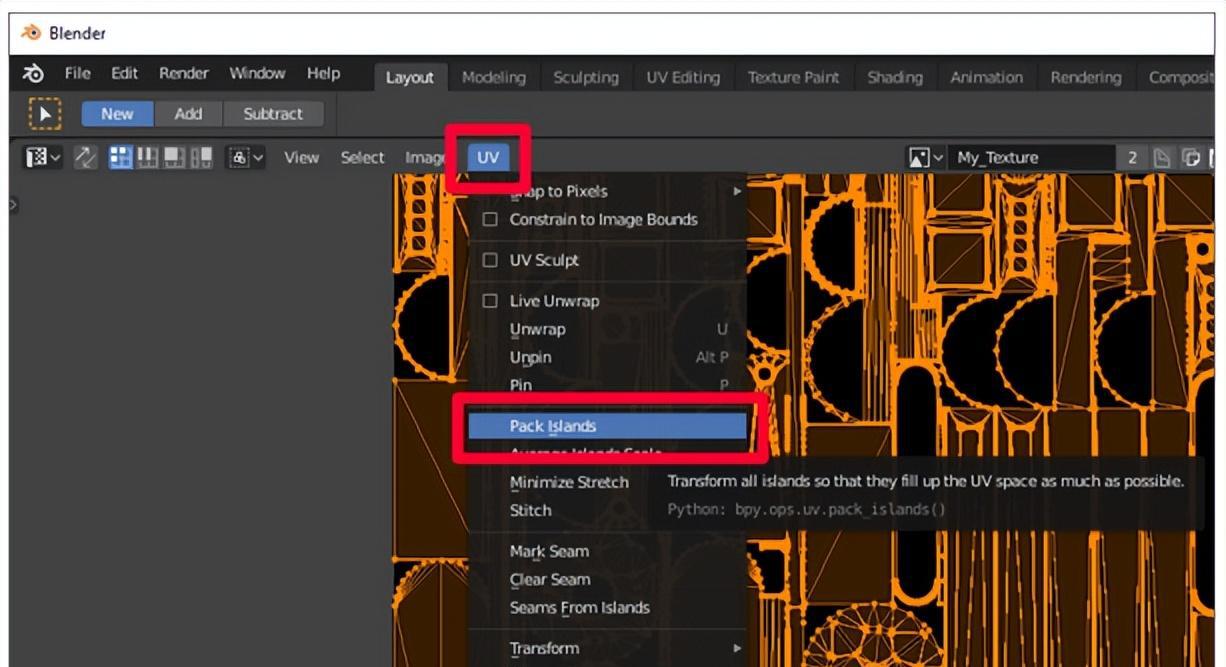Choose Seams From Islands menu entry
Screen dimensions: 1226x667
[x=607, y=607]
